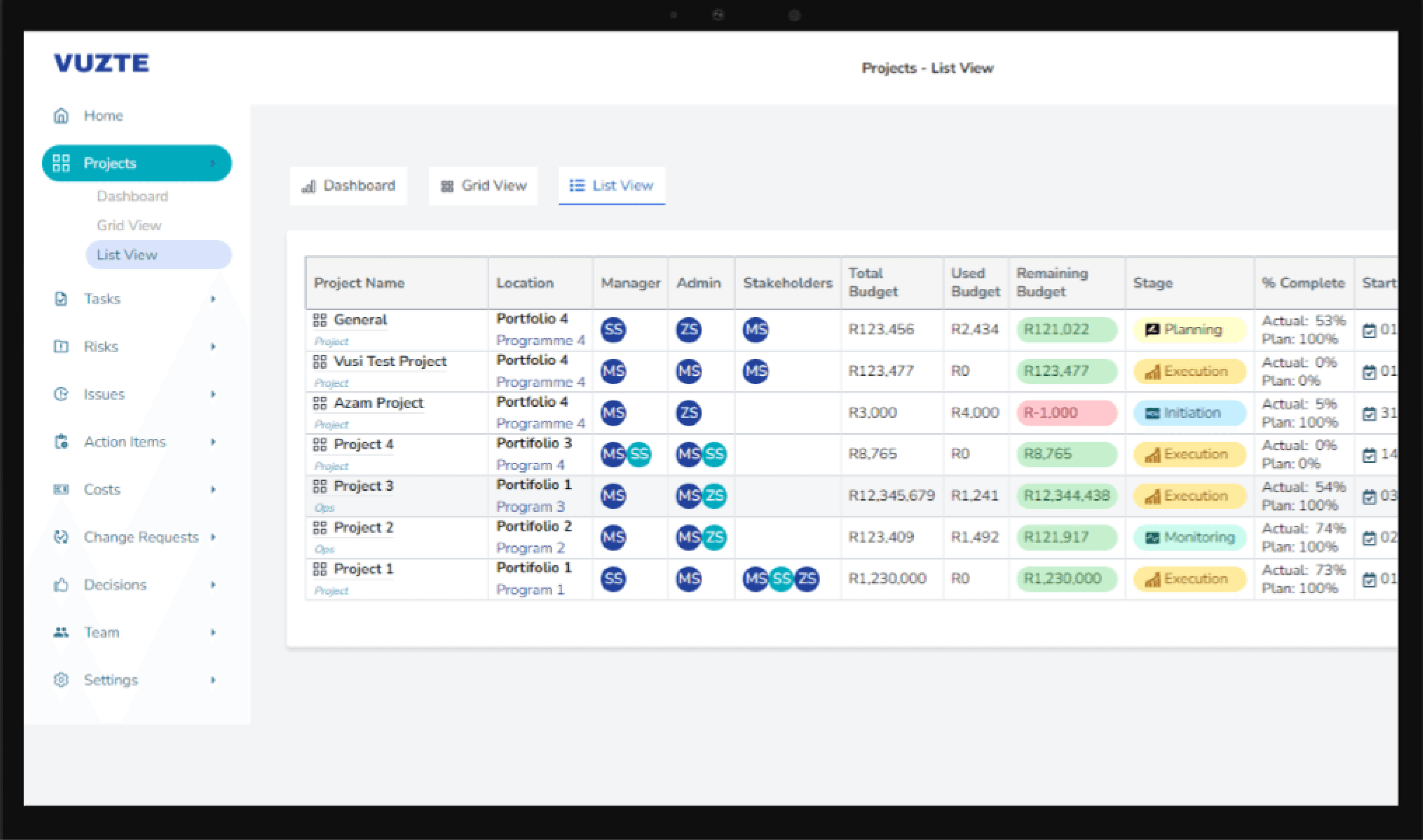The width and height of the screenshot is (1423, 840).
Task: Click the Home icon in sidebar
Action: (61, 115)
